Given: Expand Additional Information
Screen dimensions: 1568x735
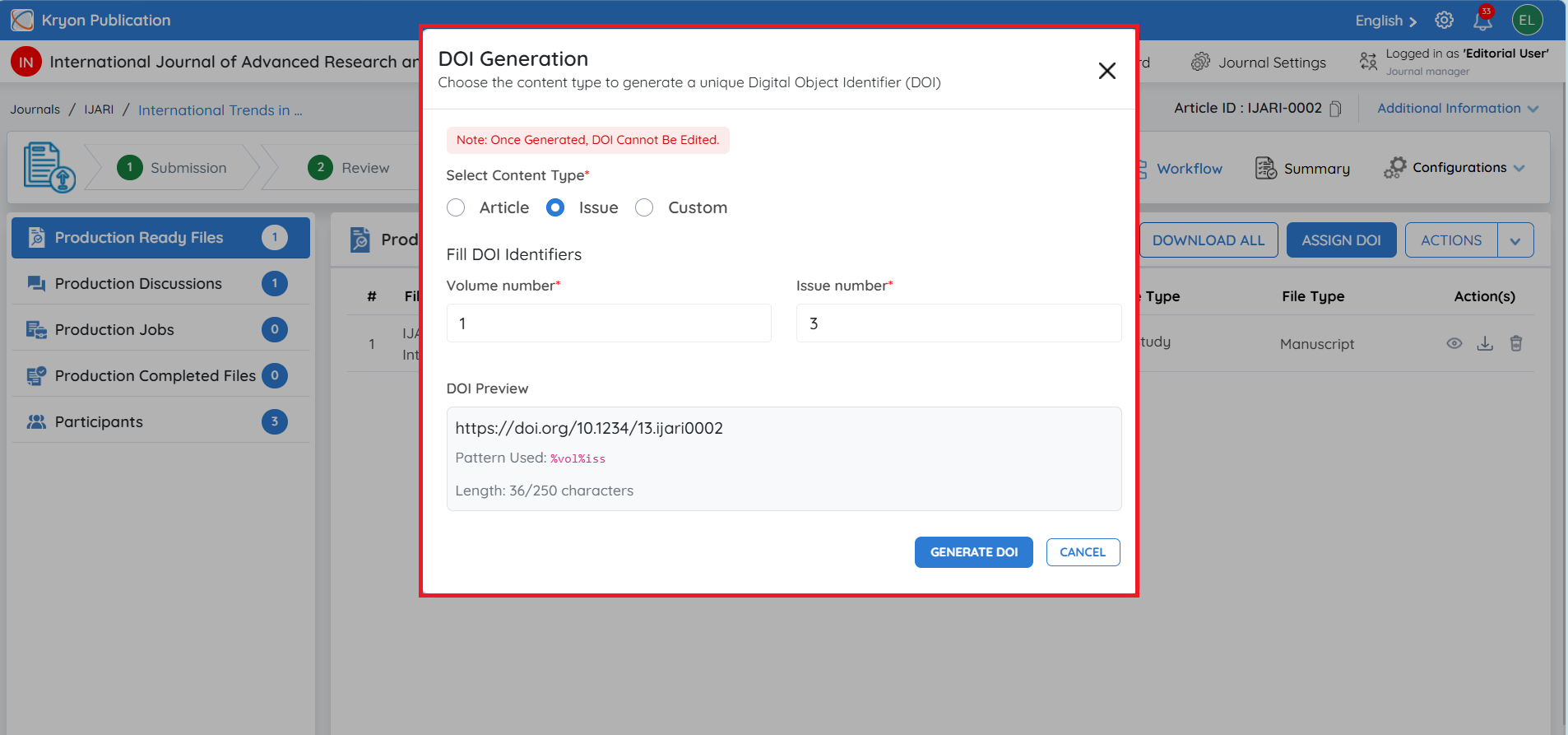Looking at the screenshot, I should [x=1458, y=109].
